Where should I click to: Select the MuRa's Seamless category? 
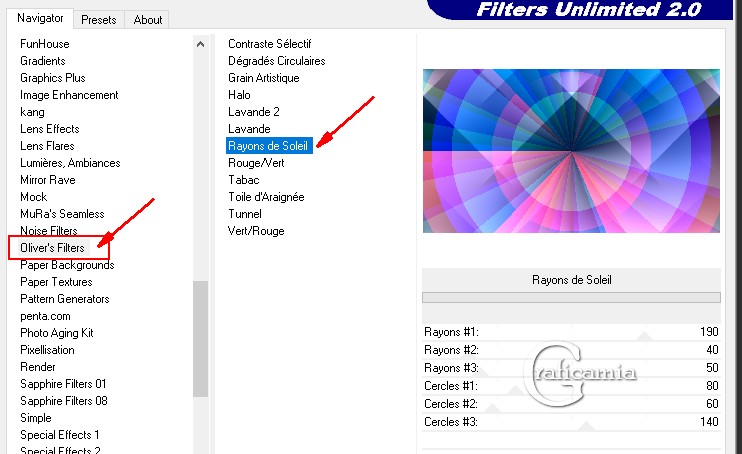tap(62, 214)
